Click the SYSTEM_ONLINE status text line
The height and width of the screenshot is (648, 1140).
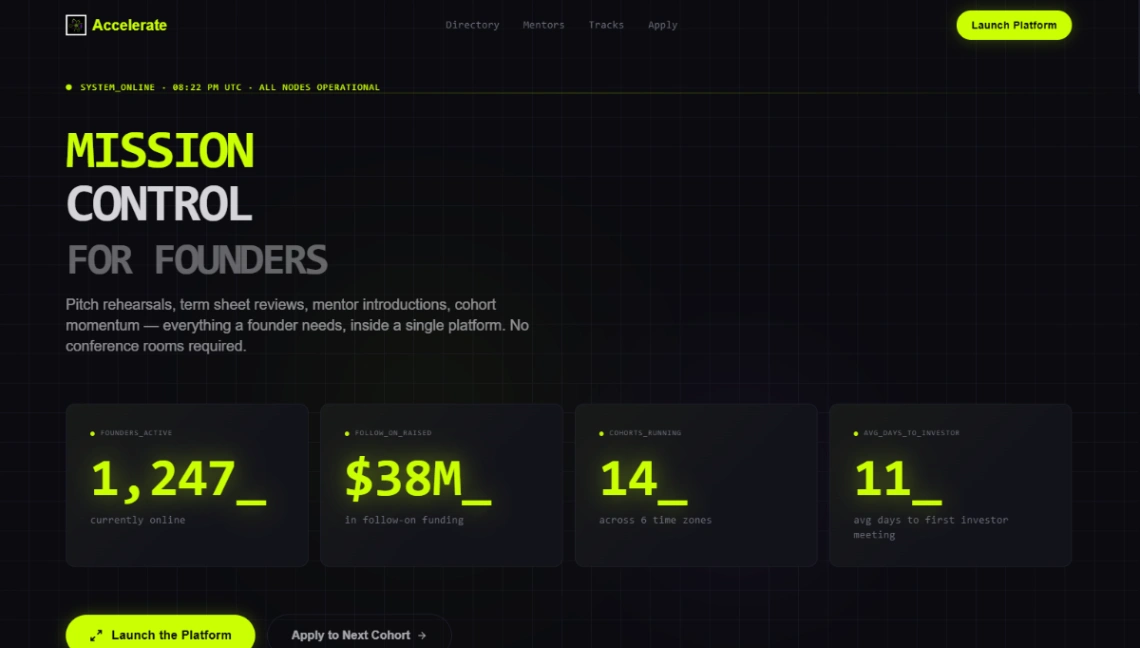(x=230, y=87)
